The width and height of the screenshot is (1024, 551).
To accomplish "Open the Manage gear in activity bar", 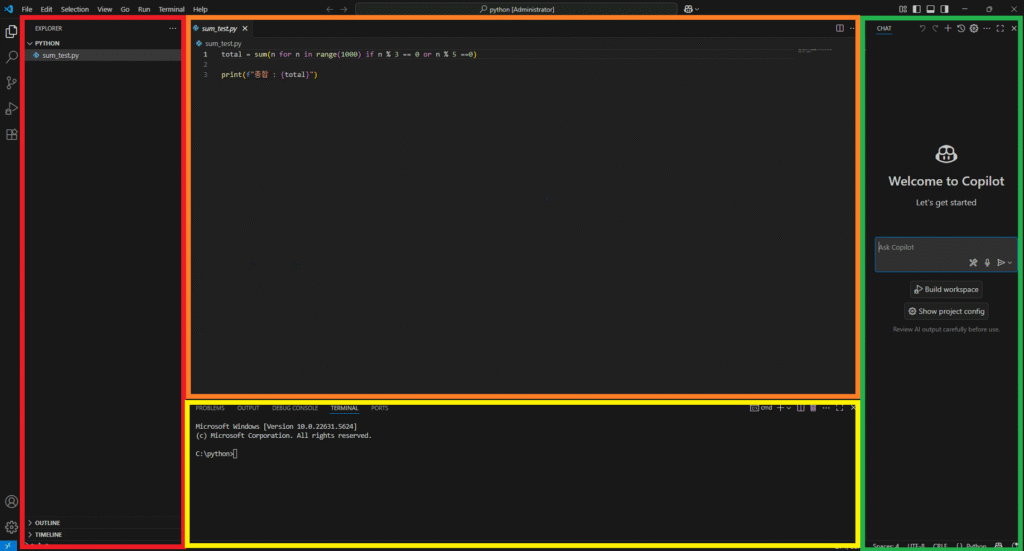I will click(x=11, y=527).
